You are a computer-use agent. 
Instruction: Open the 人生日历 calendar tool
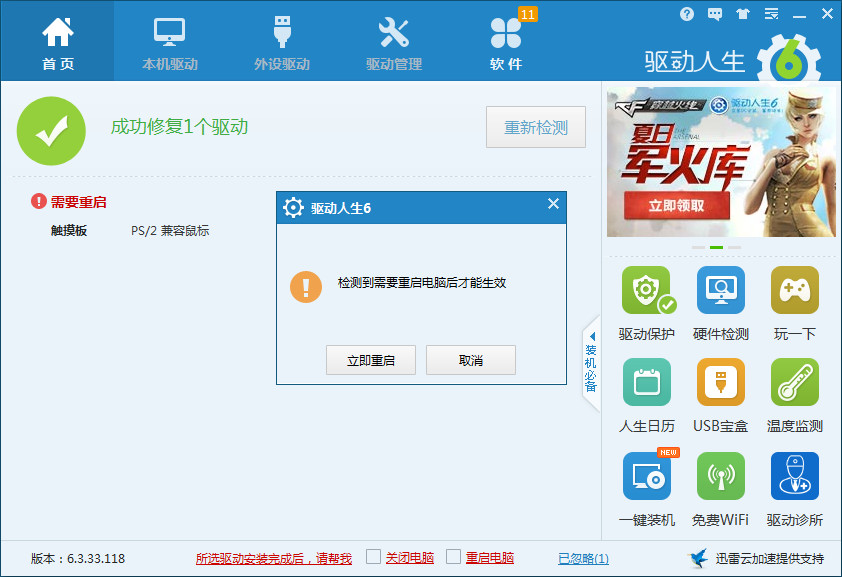pos(647,382)
